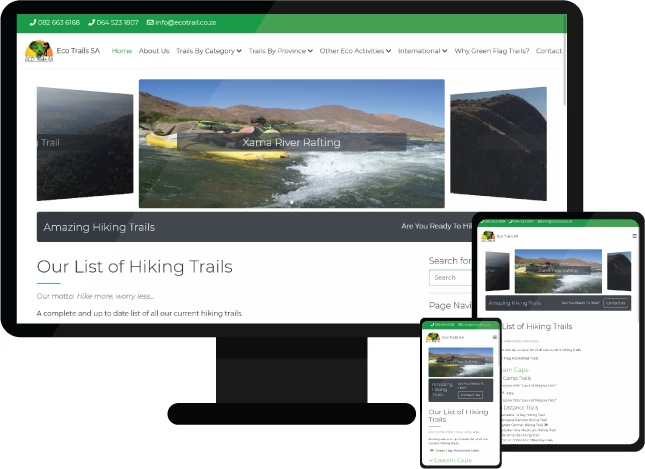Click the second phone icon before 064 number
Image resolution: width=645 pixels, height=469 pixels.
click(92, 22)
